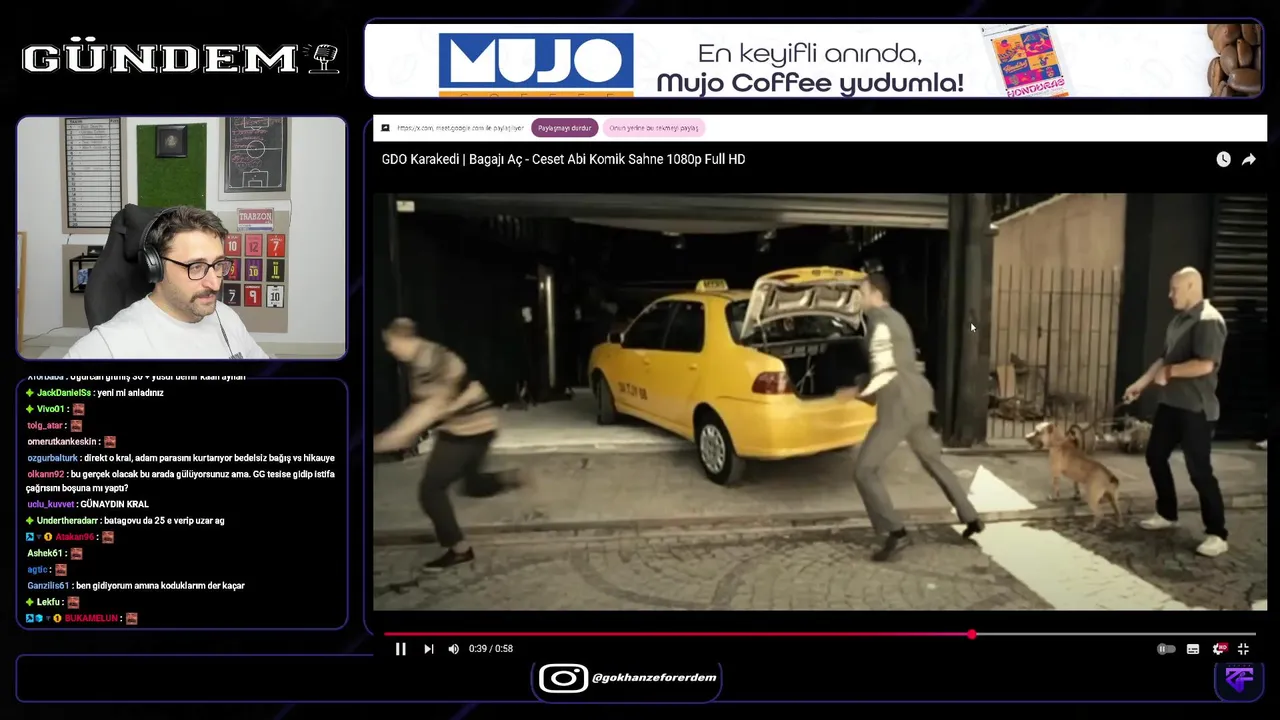Open the Mujo Coffee banner ad

click(x=814, y=60)
